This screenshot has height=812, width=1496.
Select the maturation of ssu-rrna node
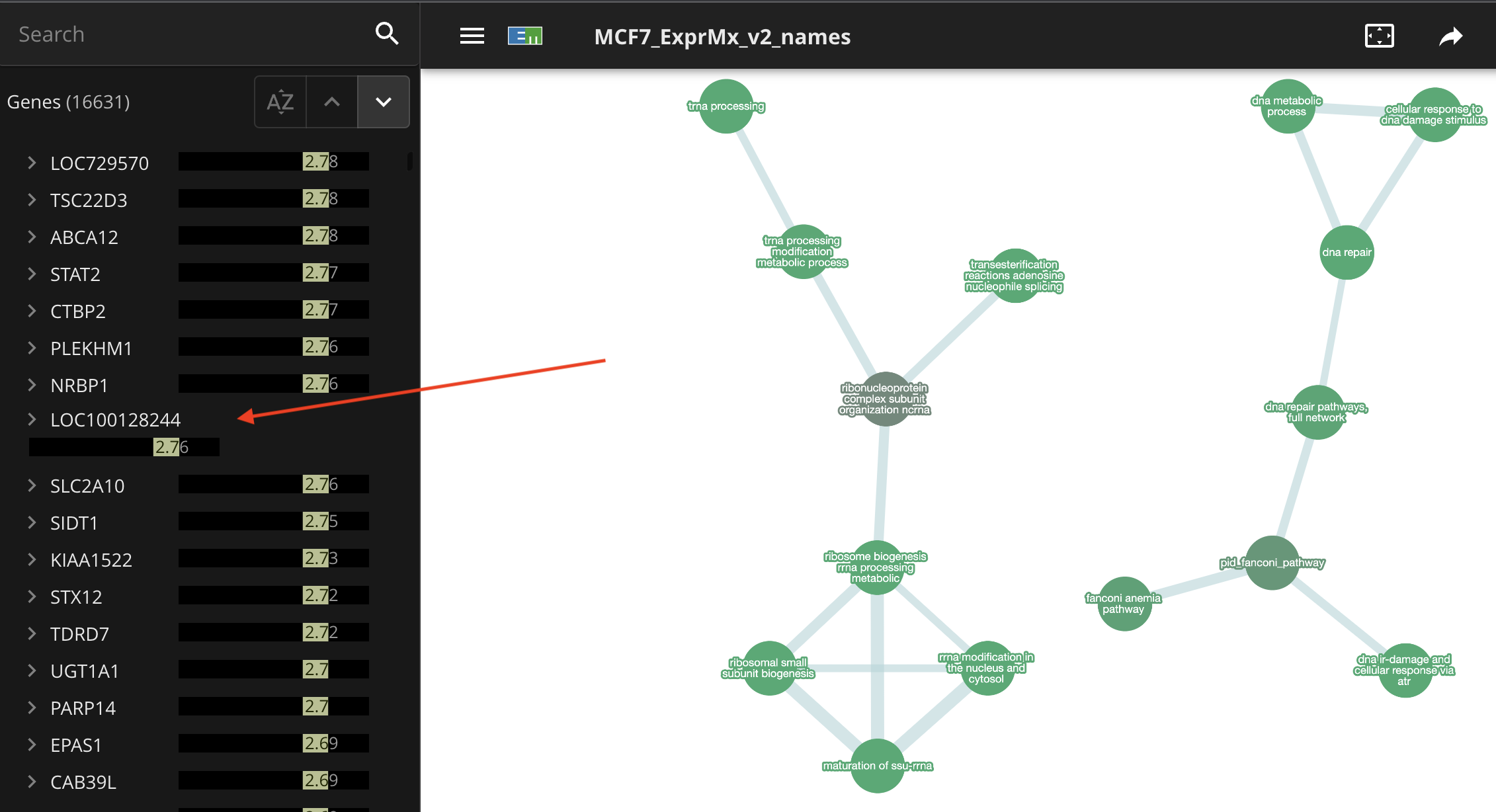878,766
